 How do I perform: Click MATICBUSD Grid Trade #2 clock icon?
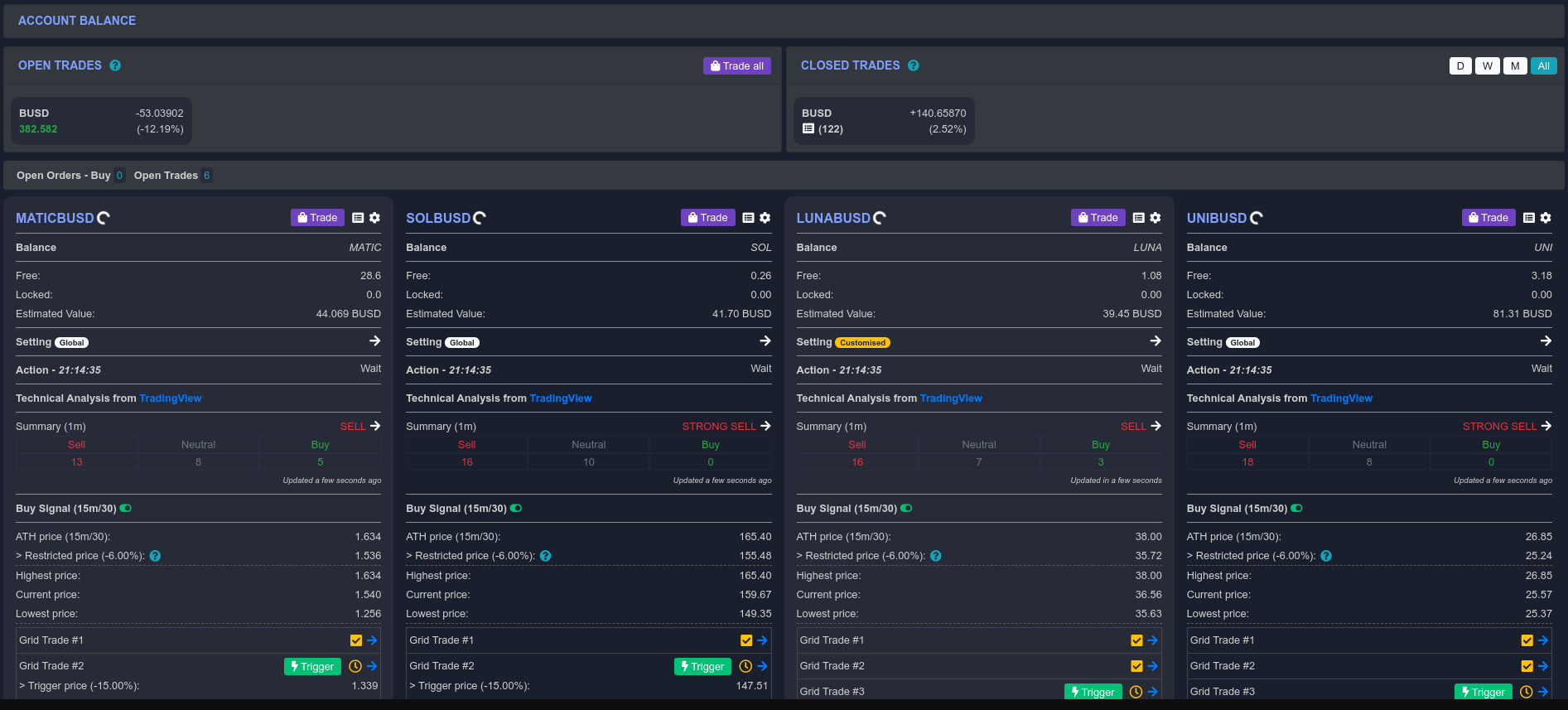pyautogui.click(x=355, y=666)
